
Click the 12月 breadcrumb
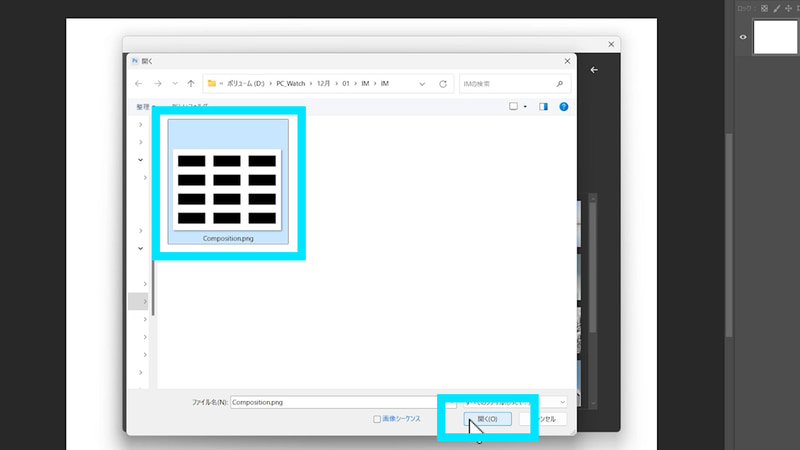(323, 84)
